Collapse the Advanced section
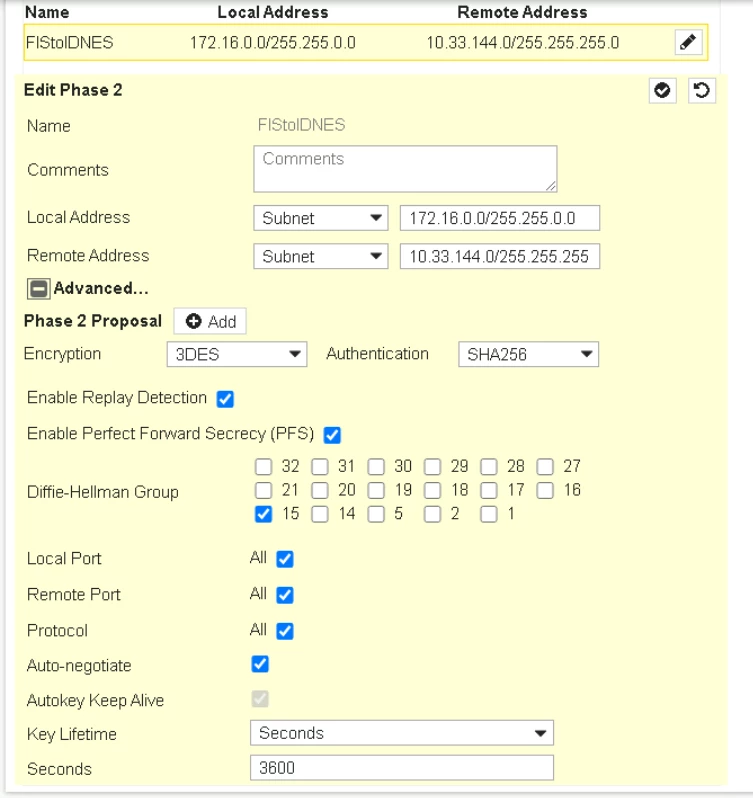753x798 pixels. point(39,289)
